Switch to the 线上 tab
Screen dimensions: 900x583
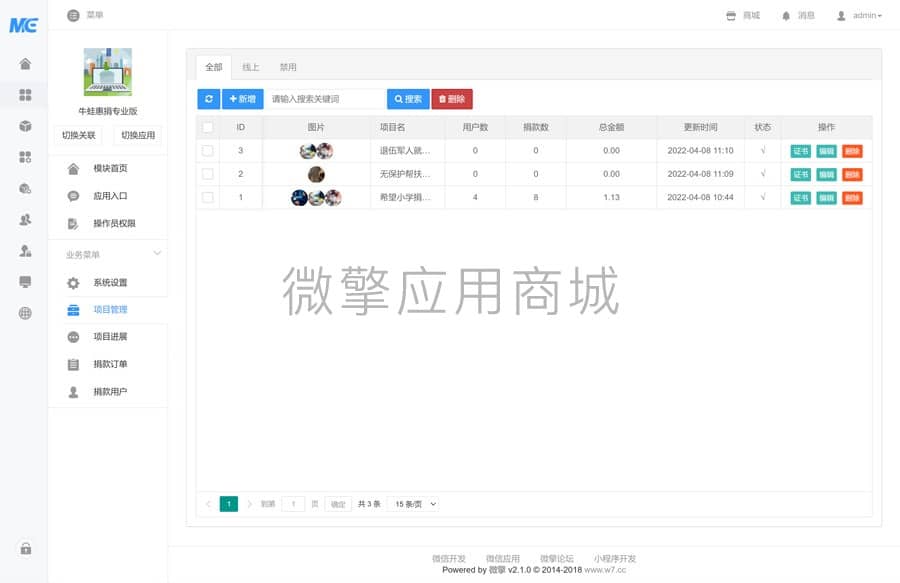(x=250, y=67)
